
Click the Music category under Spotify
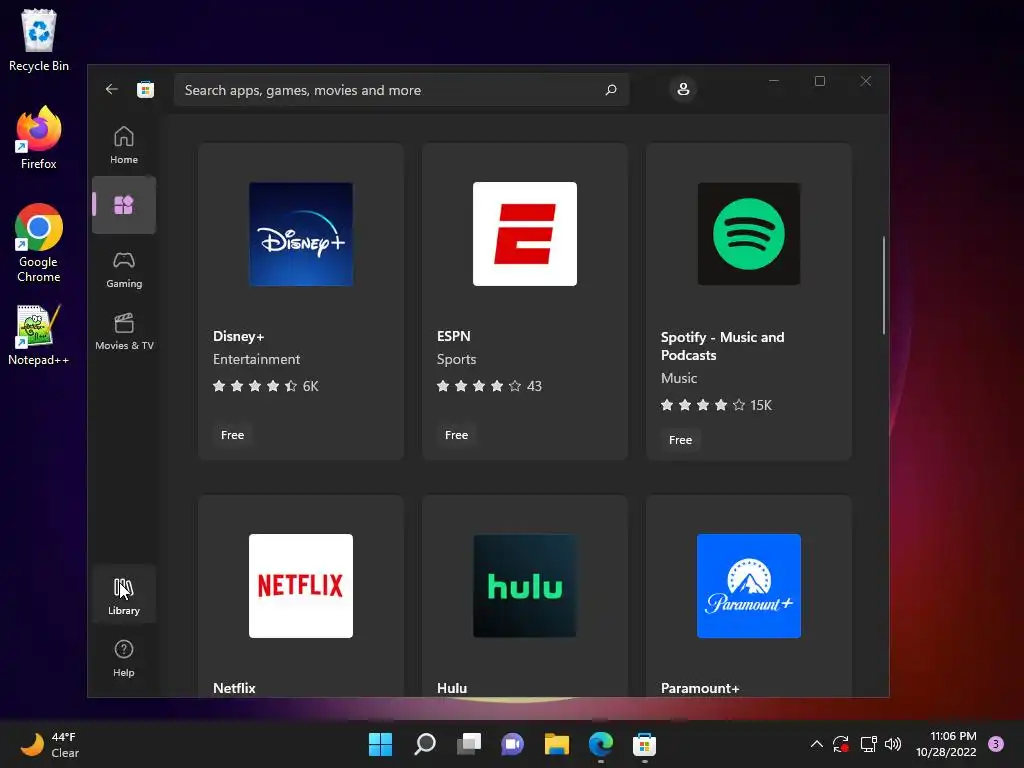679,378
